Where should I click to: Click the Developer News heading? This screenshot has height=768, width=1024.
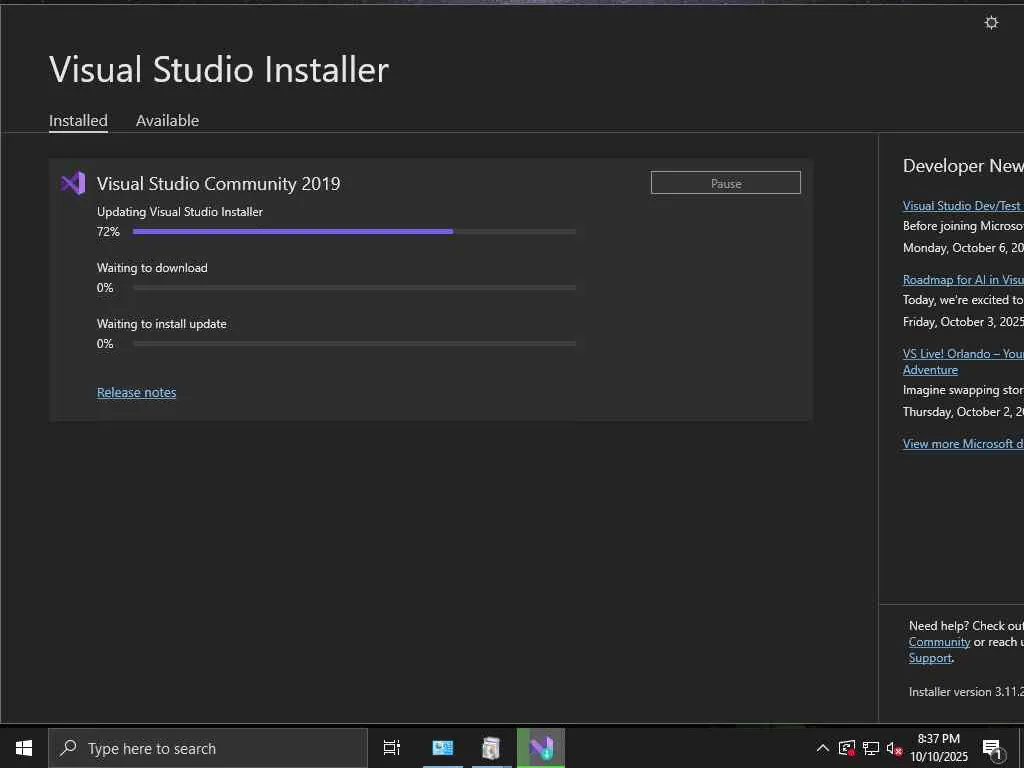pos(963,166)
